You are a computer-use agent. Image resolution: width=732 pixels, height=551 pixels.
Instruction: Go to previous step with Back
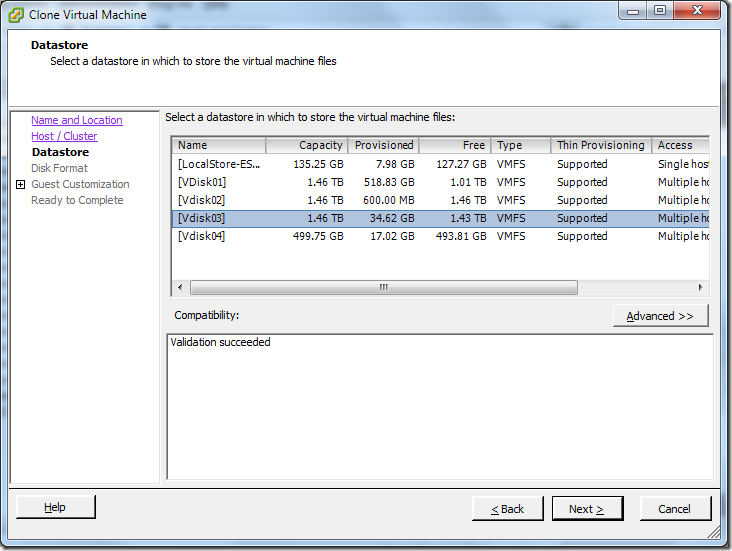(507, 509)
